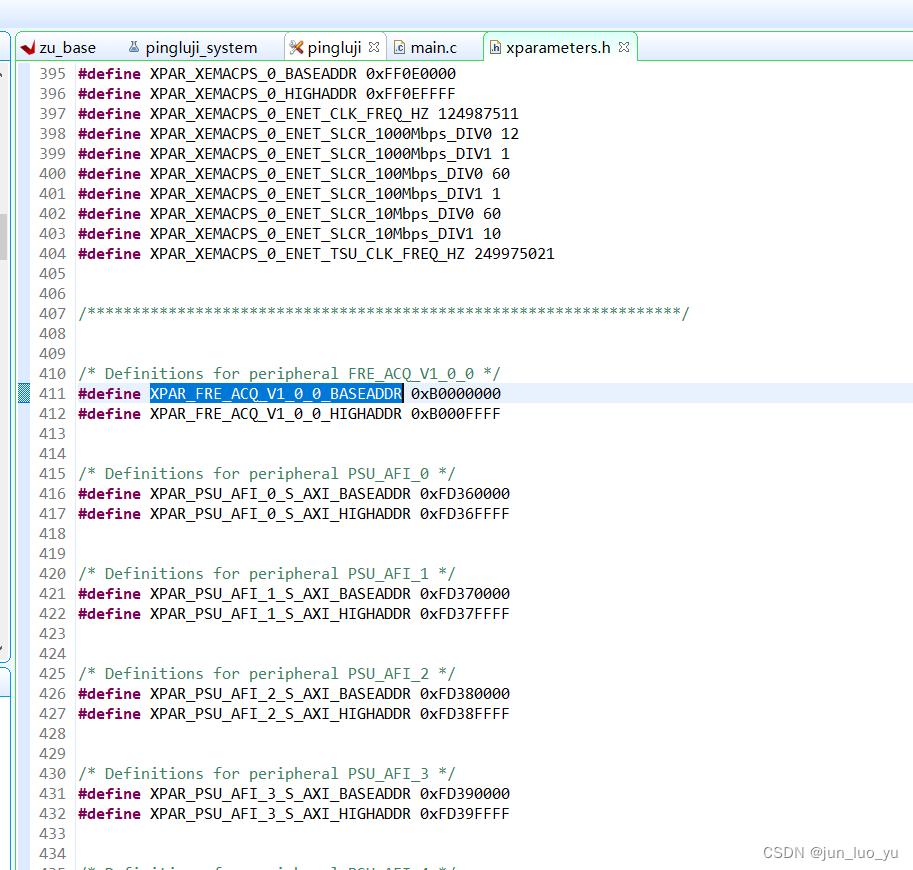The width and height of the screenshot is (913, 870).
Task: Click the flask icon on pingluji_system tab
Action: point(134,47)
